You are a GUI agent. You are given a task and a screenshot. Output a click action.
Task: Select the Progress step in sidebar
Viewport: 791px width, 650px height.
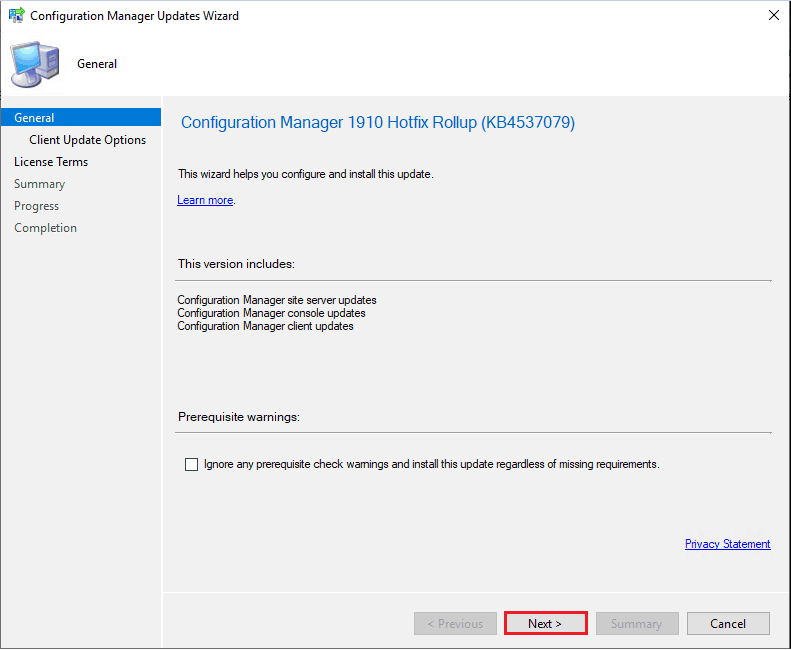[x=36, y=206]
